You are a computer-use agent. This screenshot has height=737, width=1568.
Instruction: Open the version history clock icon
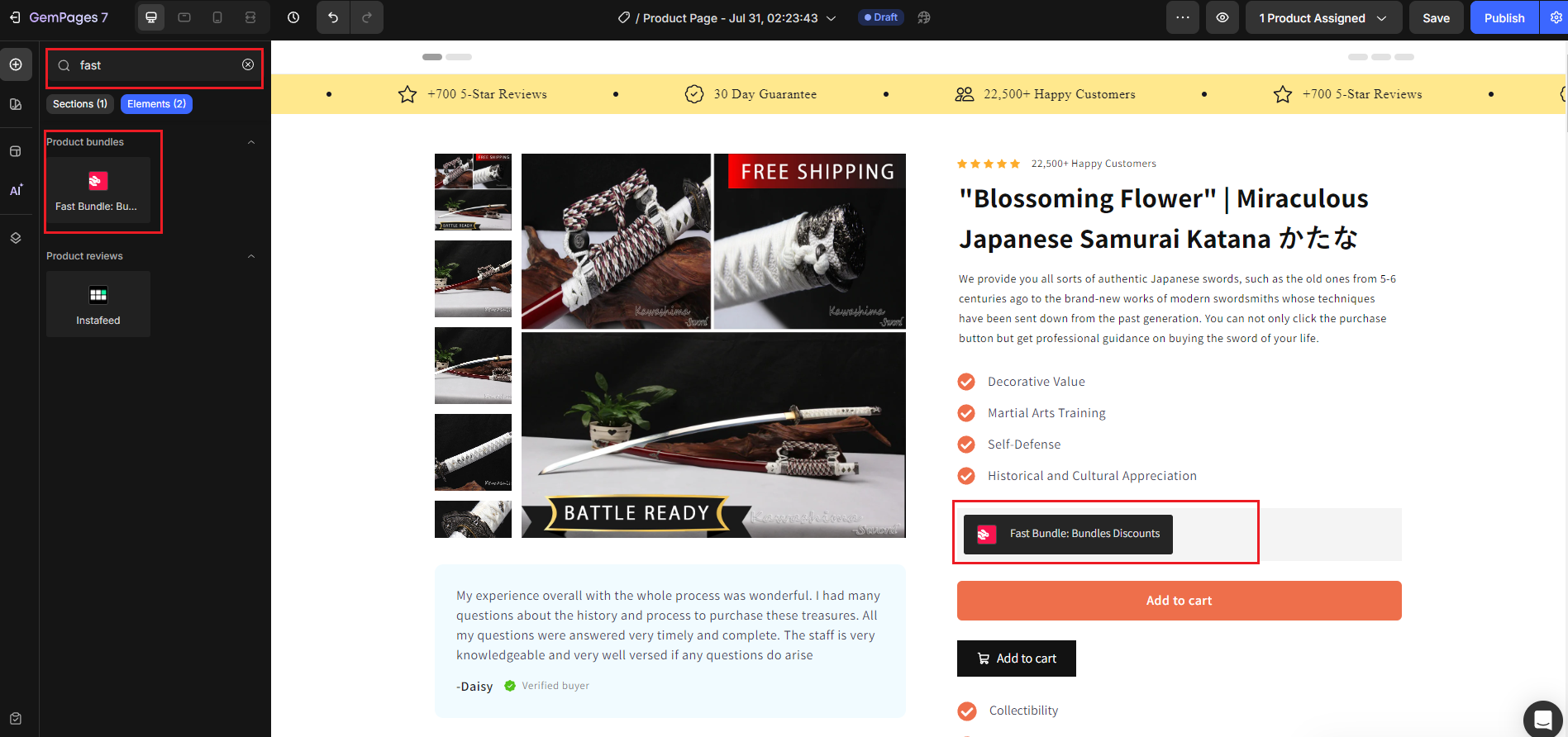293,17
